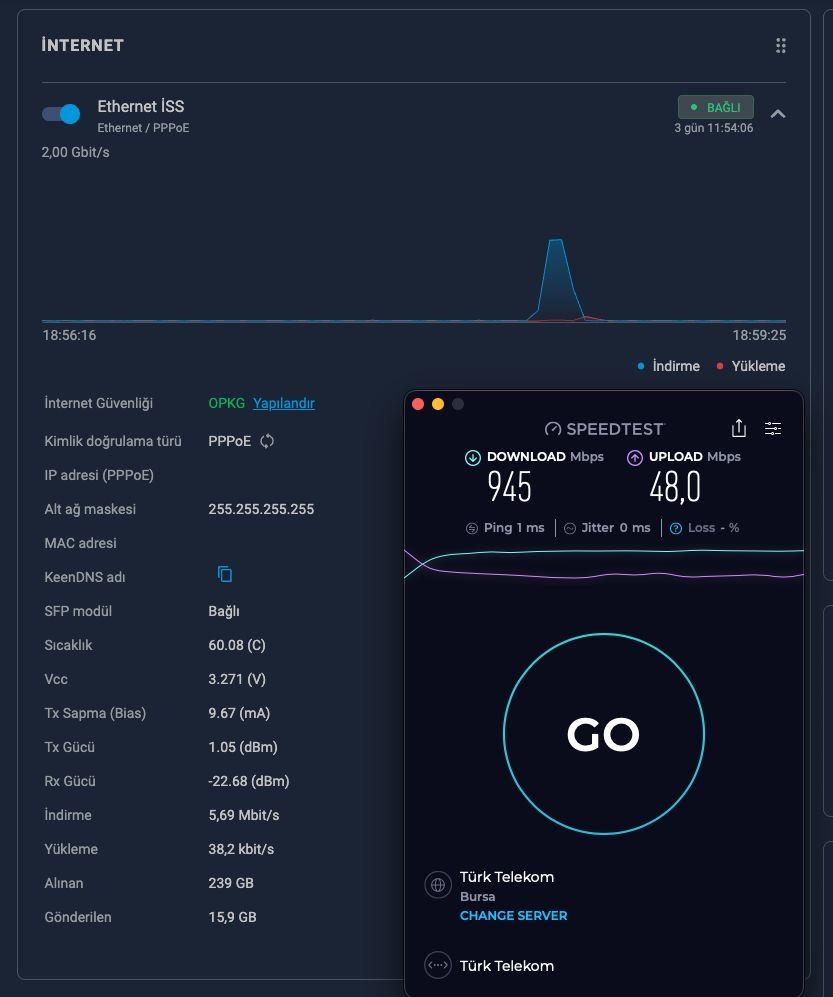The width and height of the screenshot is (833, 997).
Task: Select the Vcc value 3.271 (V)
Action: coord(237,679)
